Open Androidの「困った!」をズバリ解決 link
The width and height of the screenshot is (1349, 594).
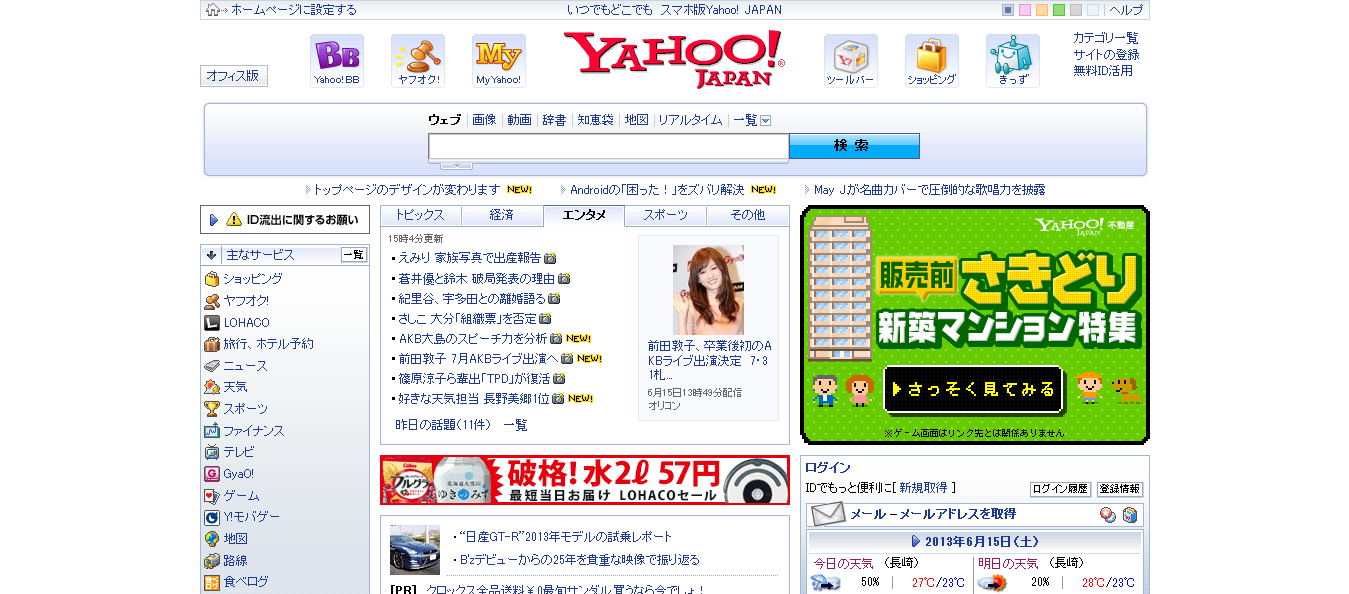point(657,189)
